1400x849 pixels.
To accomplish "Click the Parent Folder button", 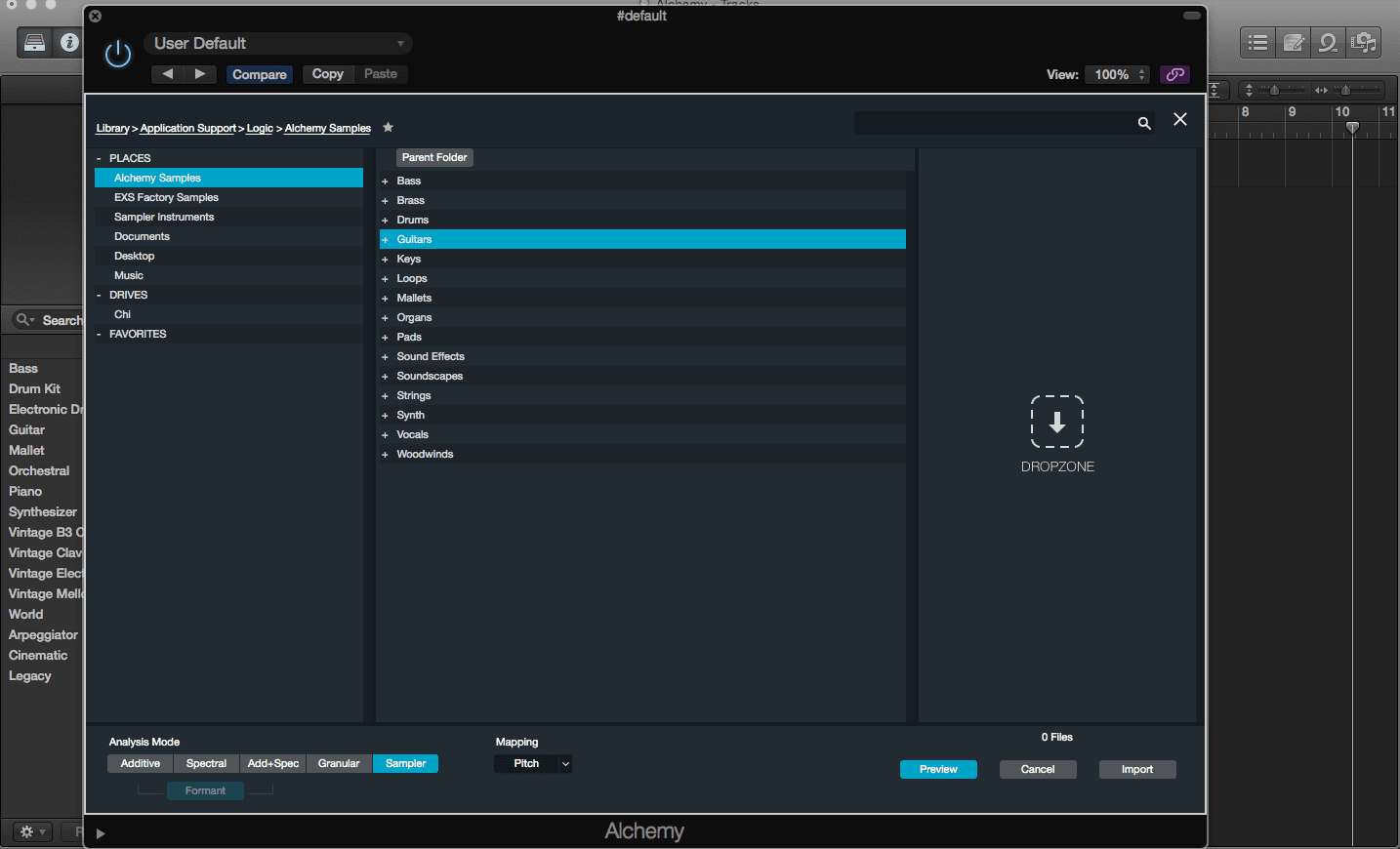I will (434, 157).
